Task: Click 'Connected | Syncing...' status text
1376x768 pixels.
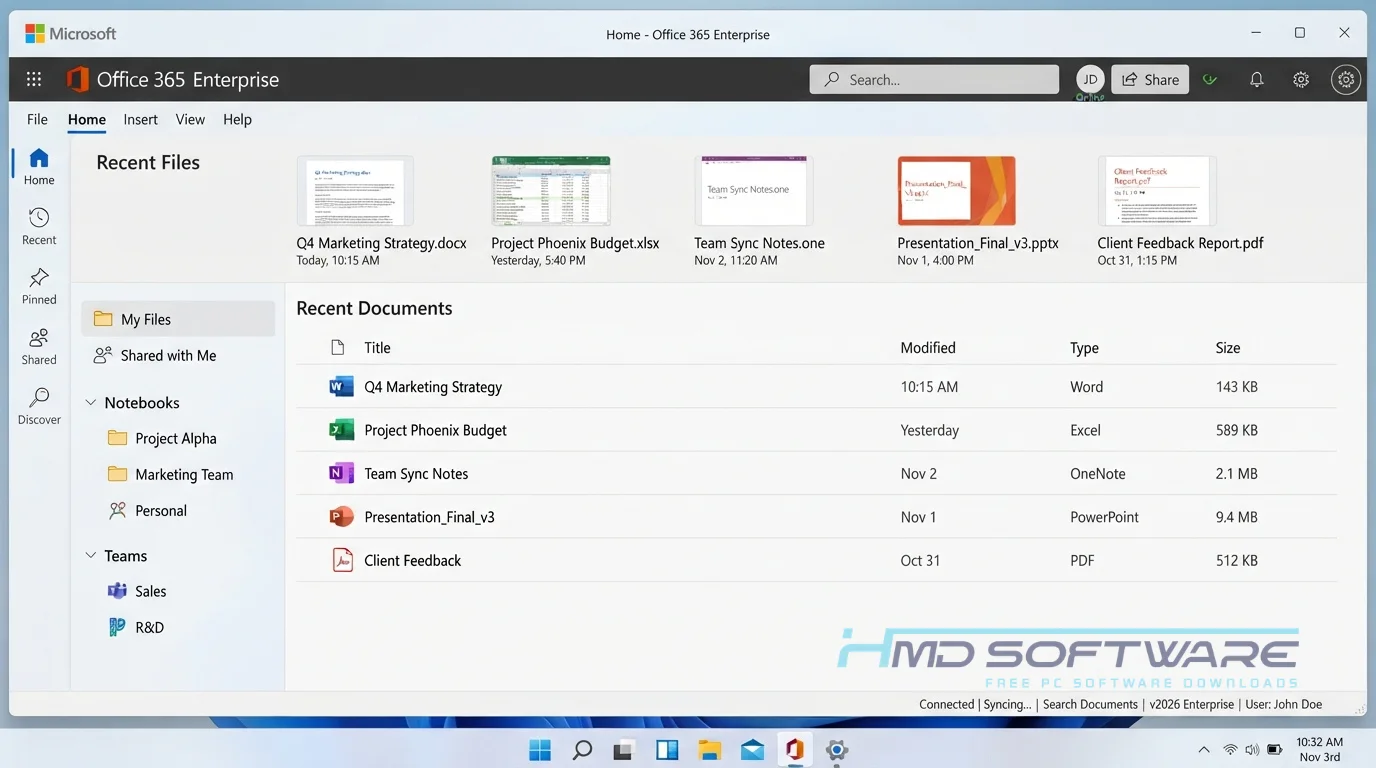Action: click(975, 704)
